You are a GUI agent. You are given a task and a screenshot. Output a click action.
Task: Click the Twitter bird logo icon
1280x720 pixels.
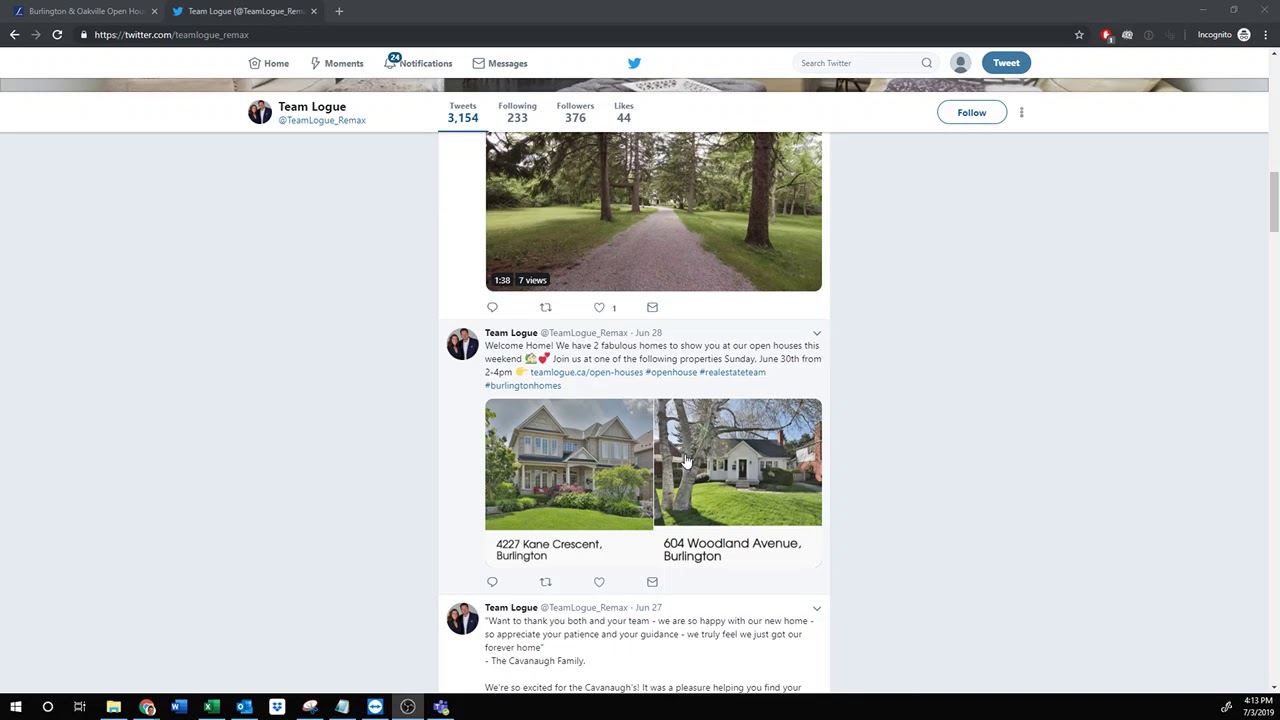pos(634,63)
